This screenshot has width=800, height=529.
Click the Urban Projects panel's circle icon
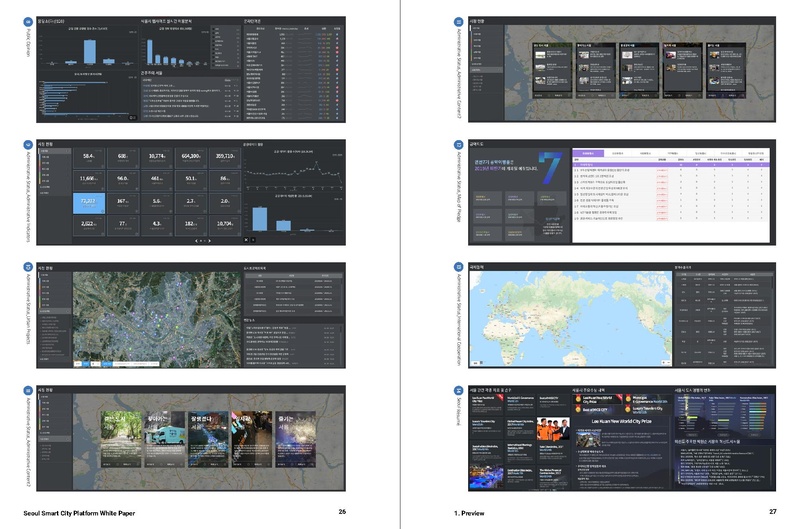point(28,268)
